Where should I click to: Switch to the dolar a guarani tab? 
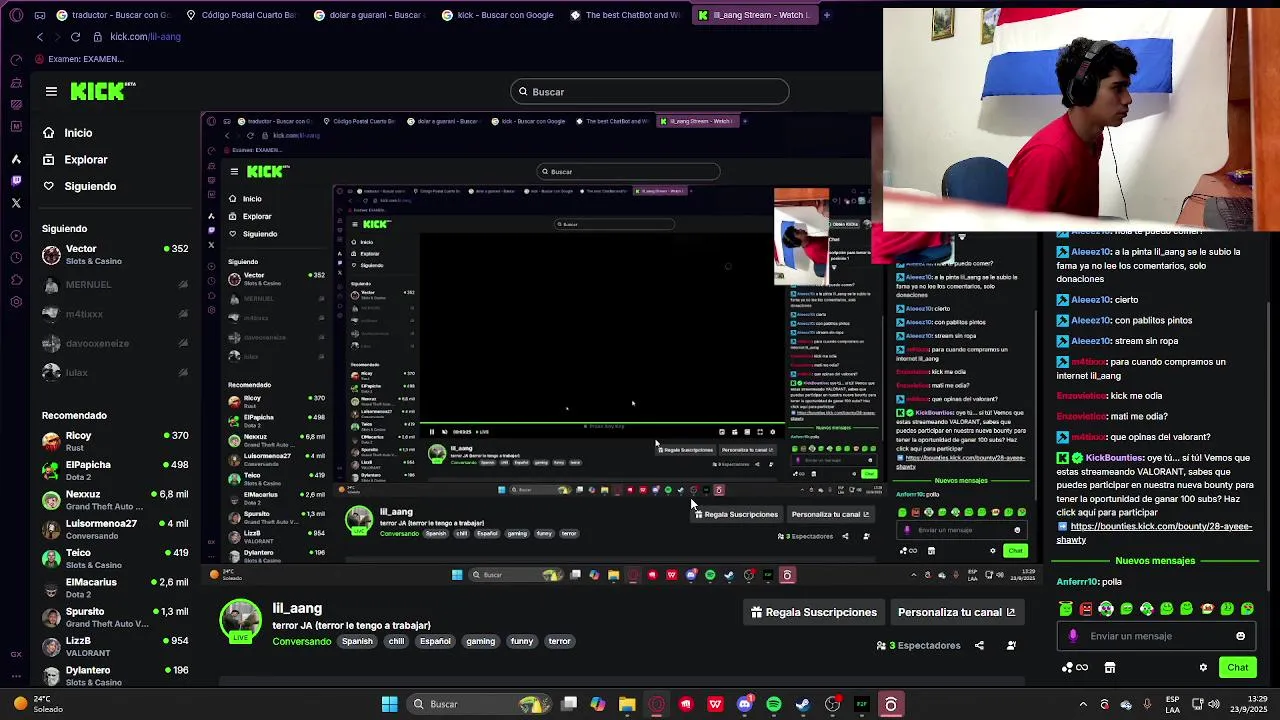click(x=368, y=15)
